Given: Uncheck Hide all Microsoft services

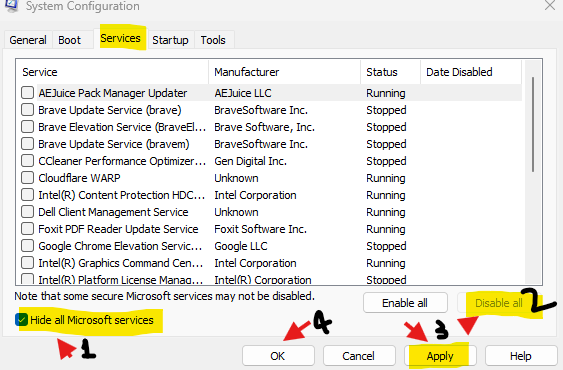Looking at the screenshot, I should click(x=22, y=319).
